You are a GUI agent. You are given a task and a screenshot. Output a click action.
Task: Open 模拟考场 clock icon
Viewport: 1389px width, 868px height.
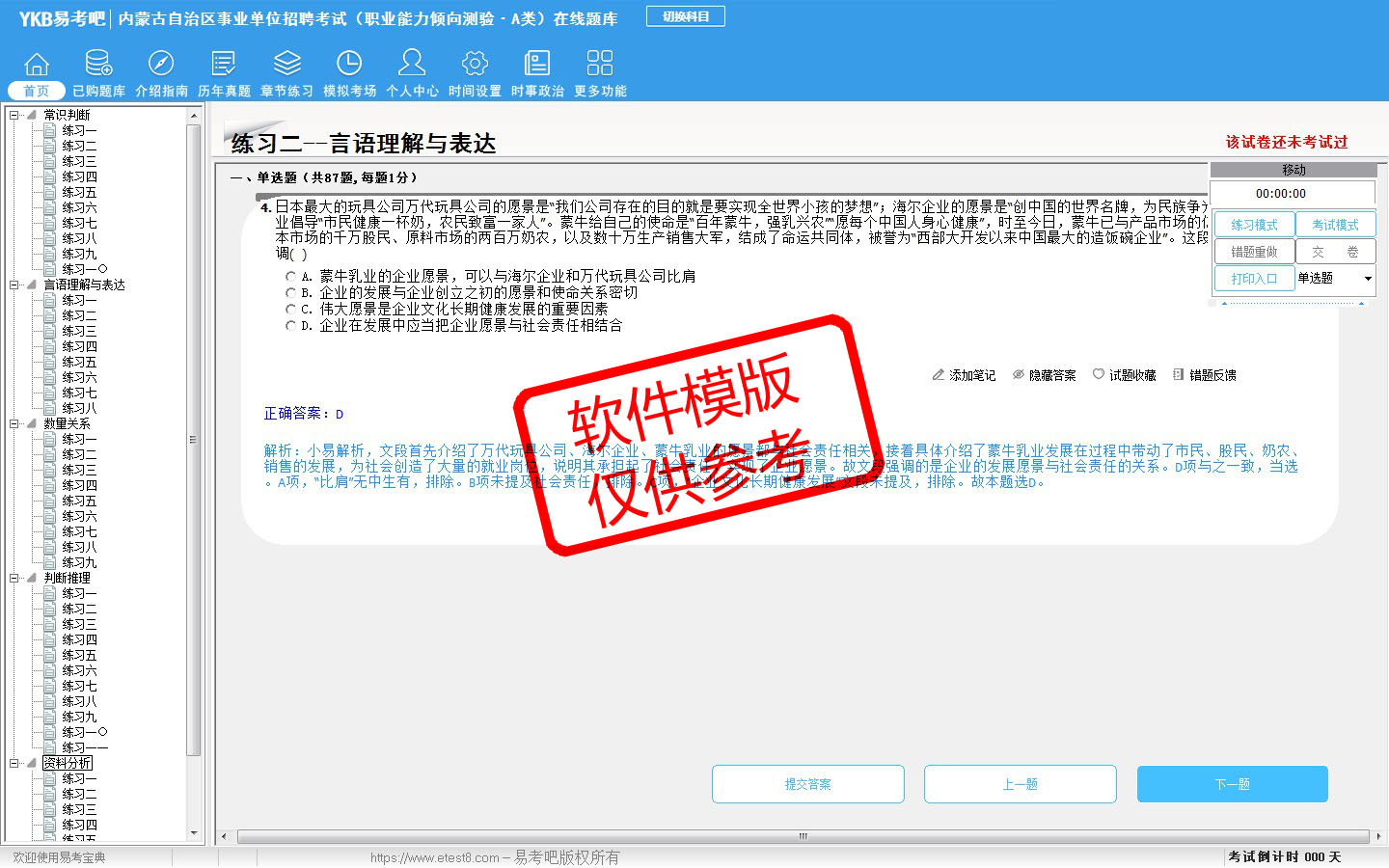(349, 65)
